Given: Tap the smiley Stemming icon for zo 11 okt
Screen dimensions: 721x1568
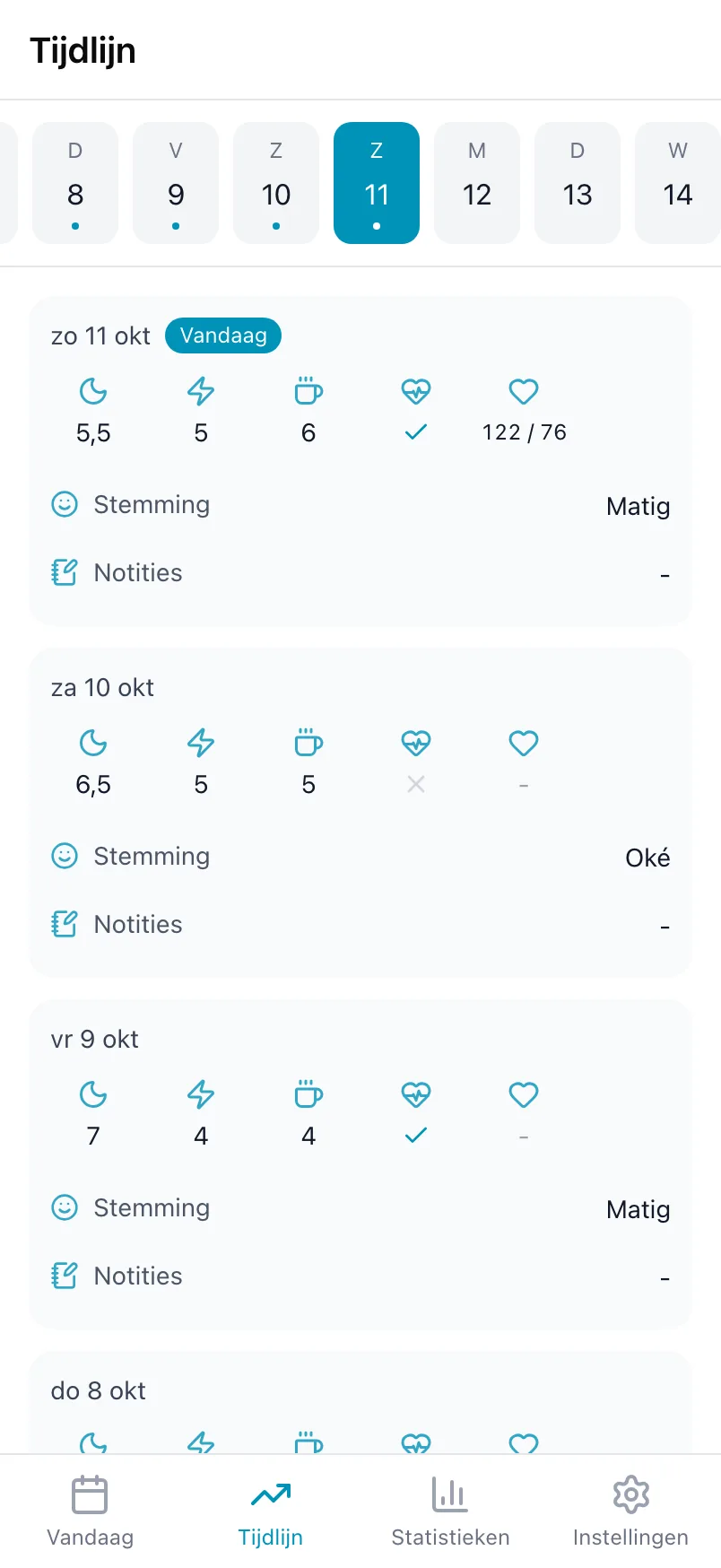Looking at the screenshot, I should click(65, 504).
